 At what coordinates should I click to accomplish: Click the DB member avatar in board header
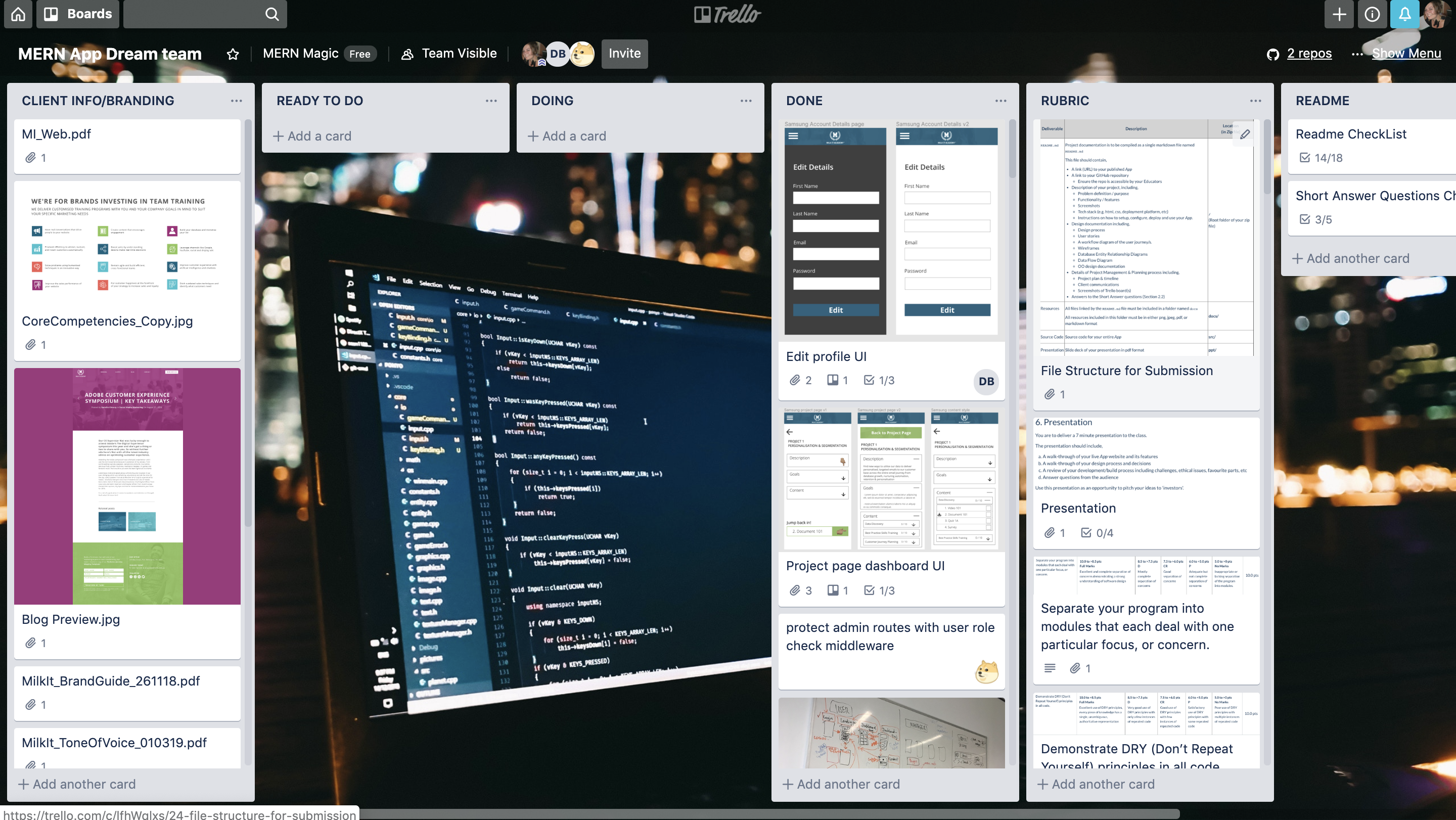click(557, 54)
